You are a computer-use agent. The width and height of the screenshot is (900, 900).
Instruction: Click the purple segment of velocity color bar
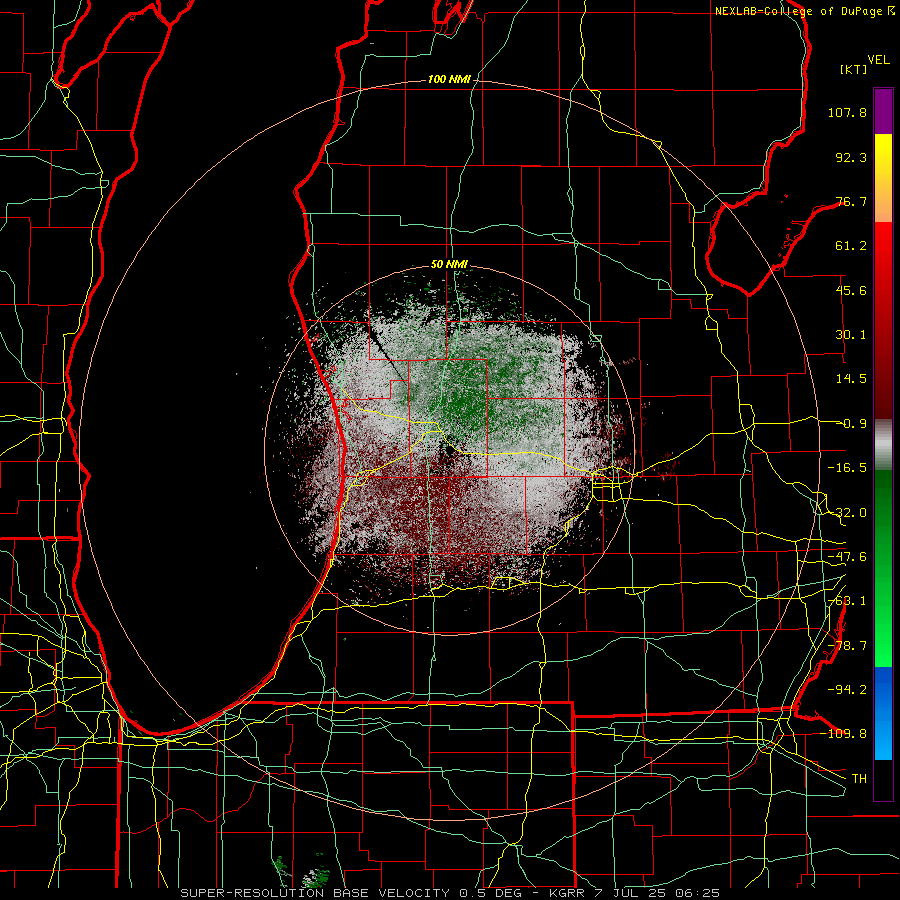click(883, 111)
